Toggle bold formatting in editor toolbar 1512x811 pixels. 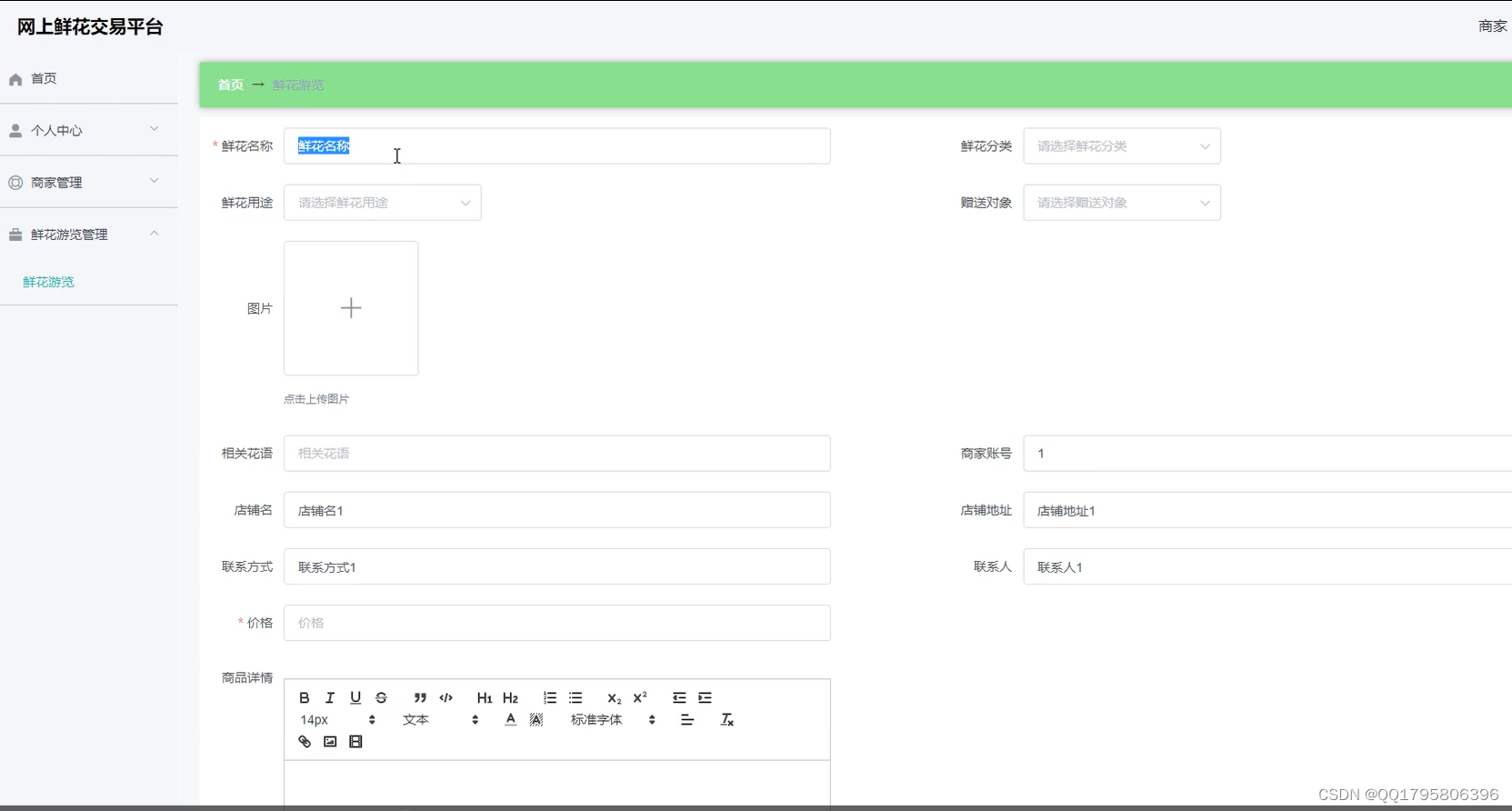click(305, 697)
